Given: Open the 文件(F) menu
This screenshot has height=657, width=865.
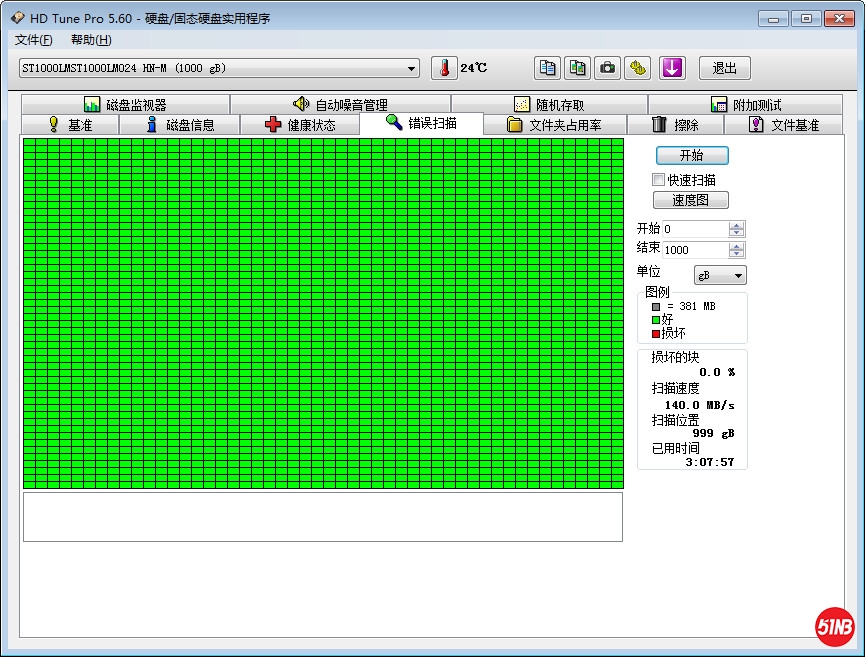Looking at the screenshot, I should (x=34, y=40).
